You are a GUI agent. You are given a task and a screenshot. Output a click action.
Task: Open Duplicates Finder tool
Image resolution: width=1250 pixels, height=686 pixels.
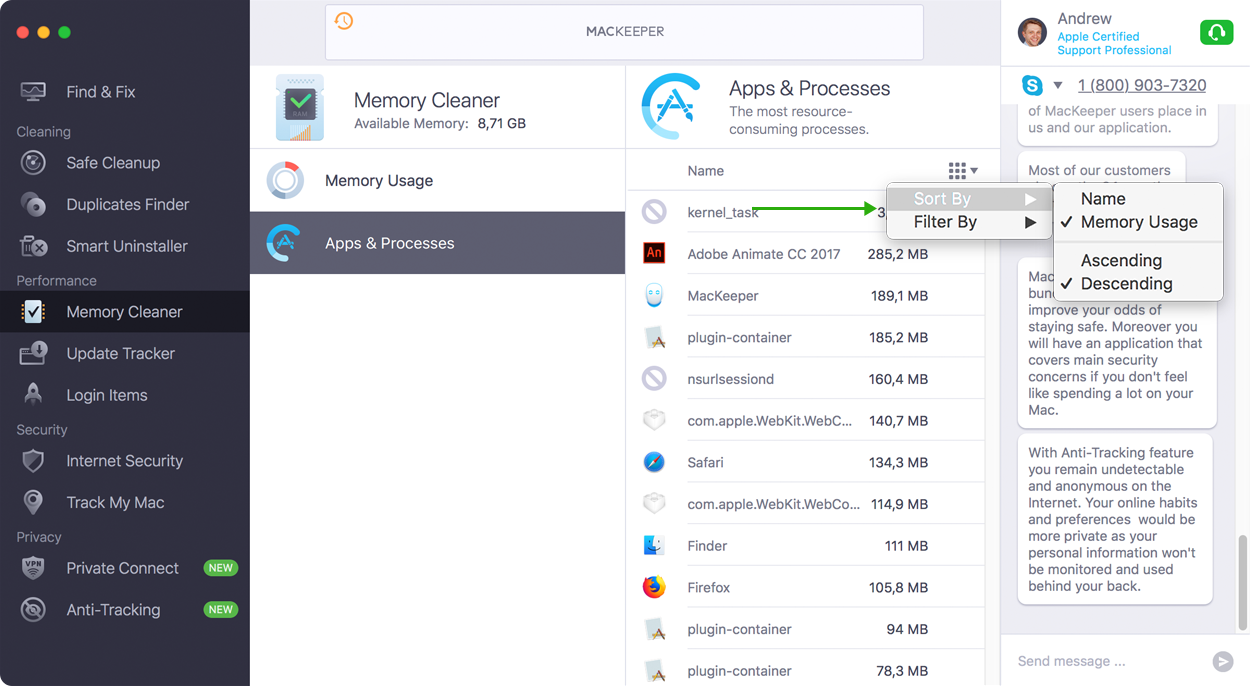tap(127, 205)
